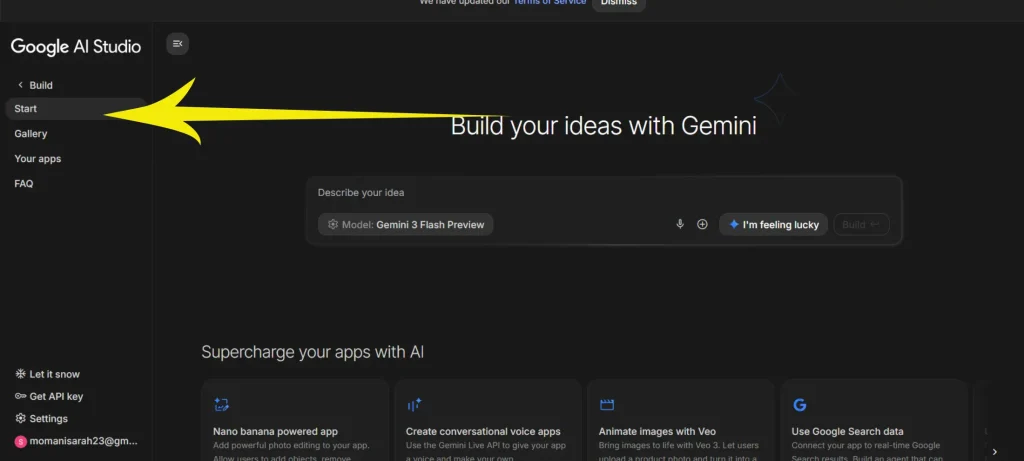Click the Google AI Studio logo

pyautogui.click(x=76, y=46)
